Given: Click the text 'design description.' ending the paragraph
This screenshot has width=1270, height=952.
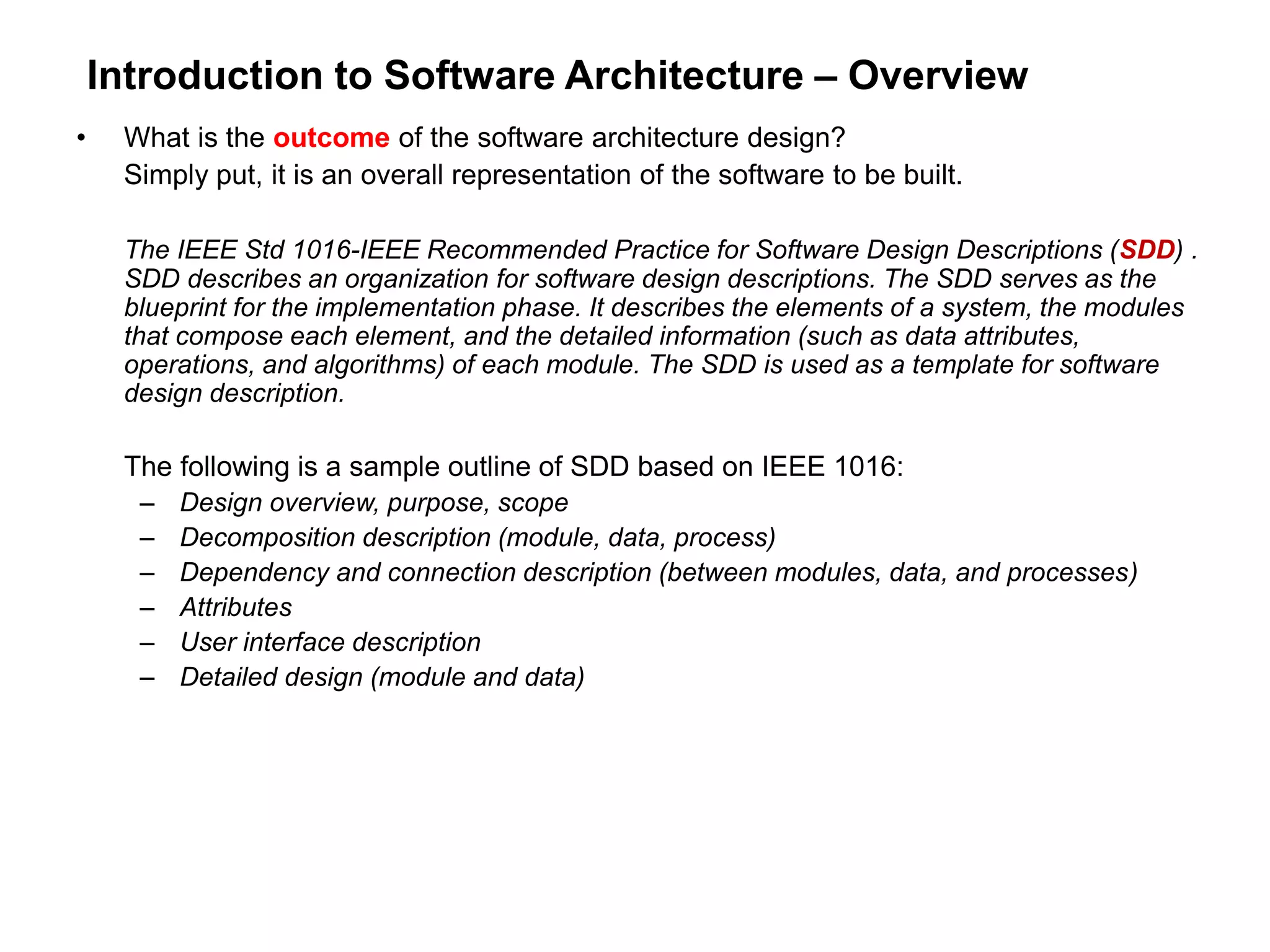Looking at the screenshot, I should coord(234,394).
